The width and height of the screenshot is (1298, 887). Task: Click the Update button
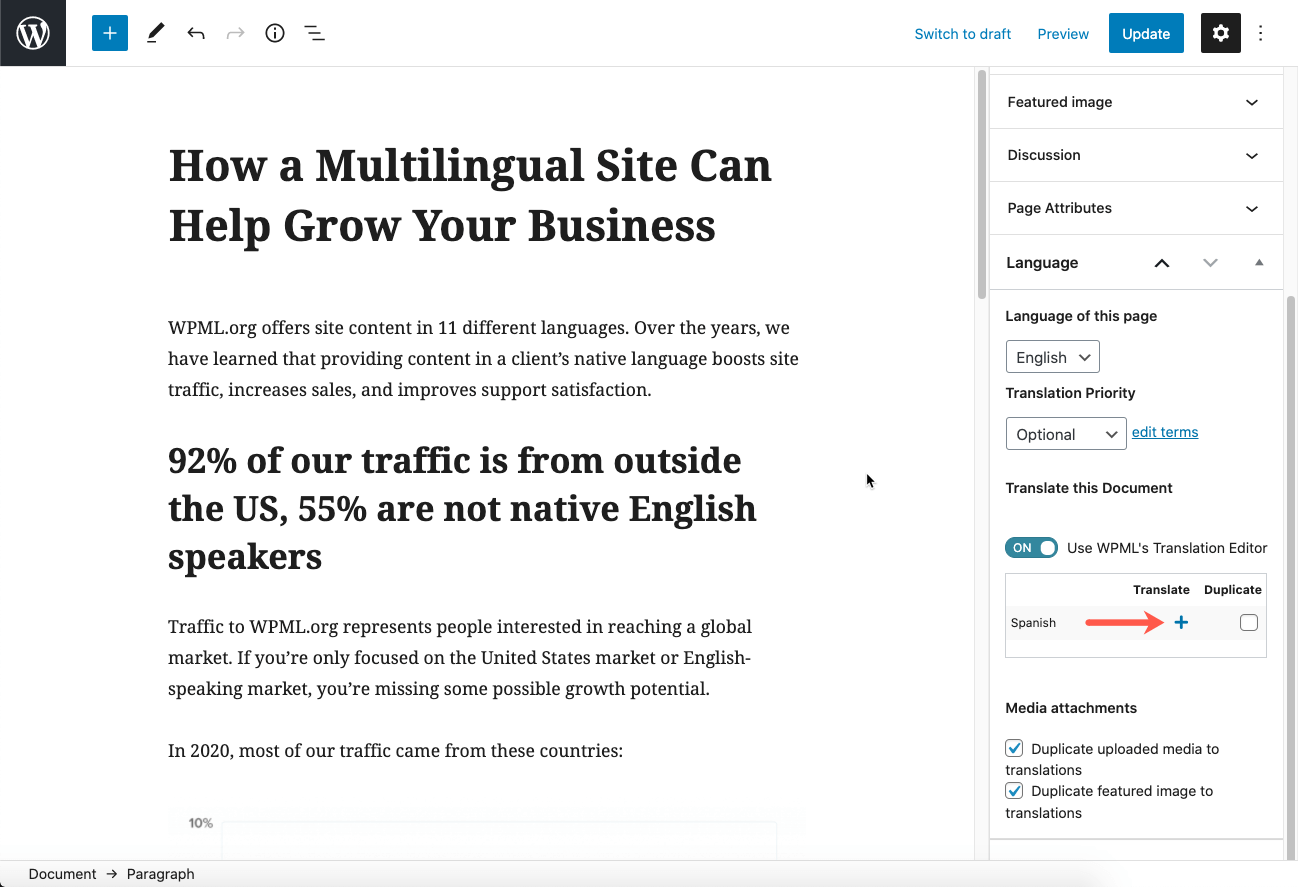tap(1146, 33)
